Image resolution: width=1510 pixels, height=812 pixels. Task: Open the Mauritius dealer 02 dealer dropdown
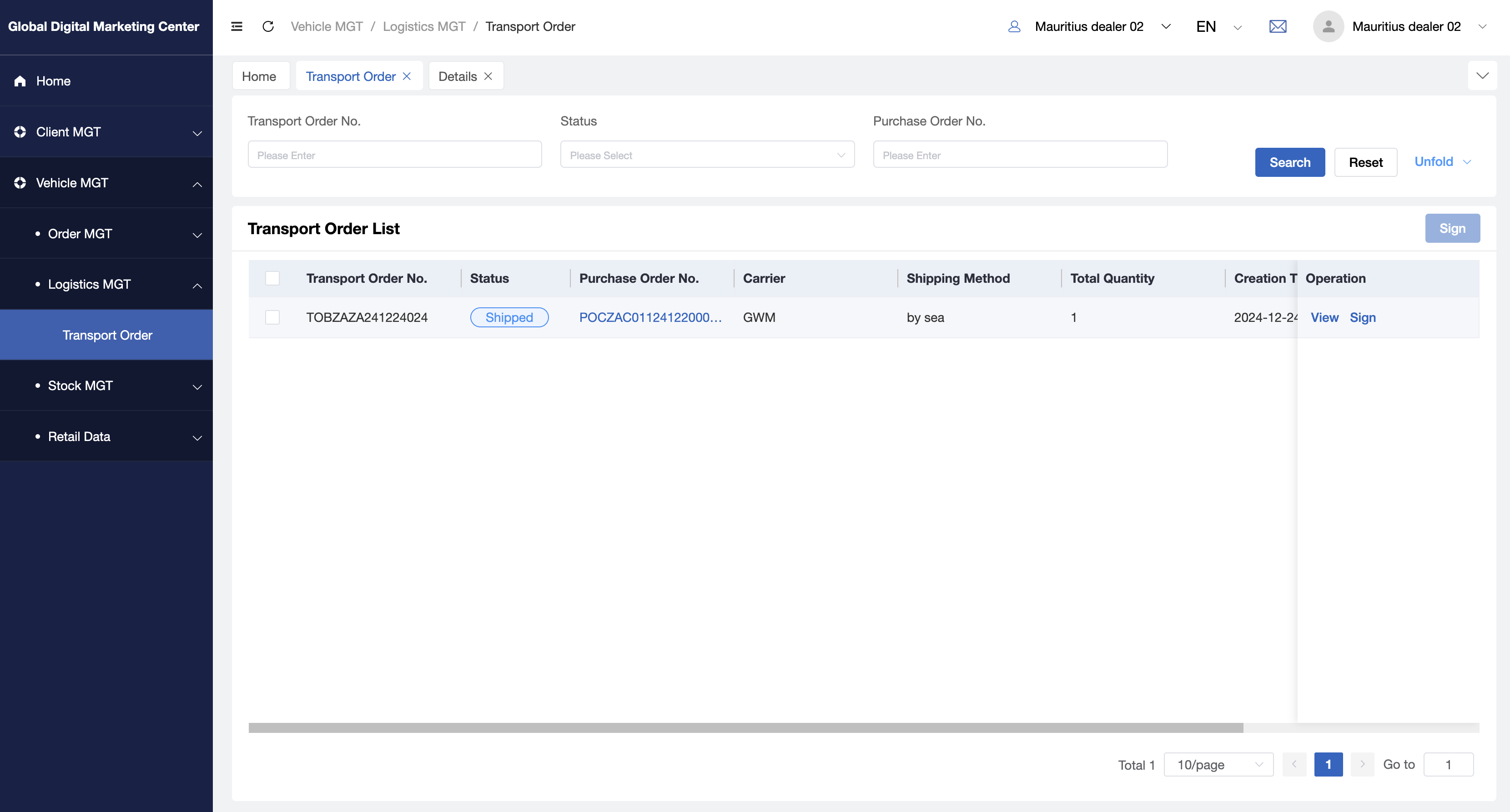(1102, 26)
